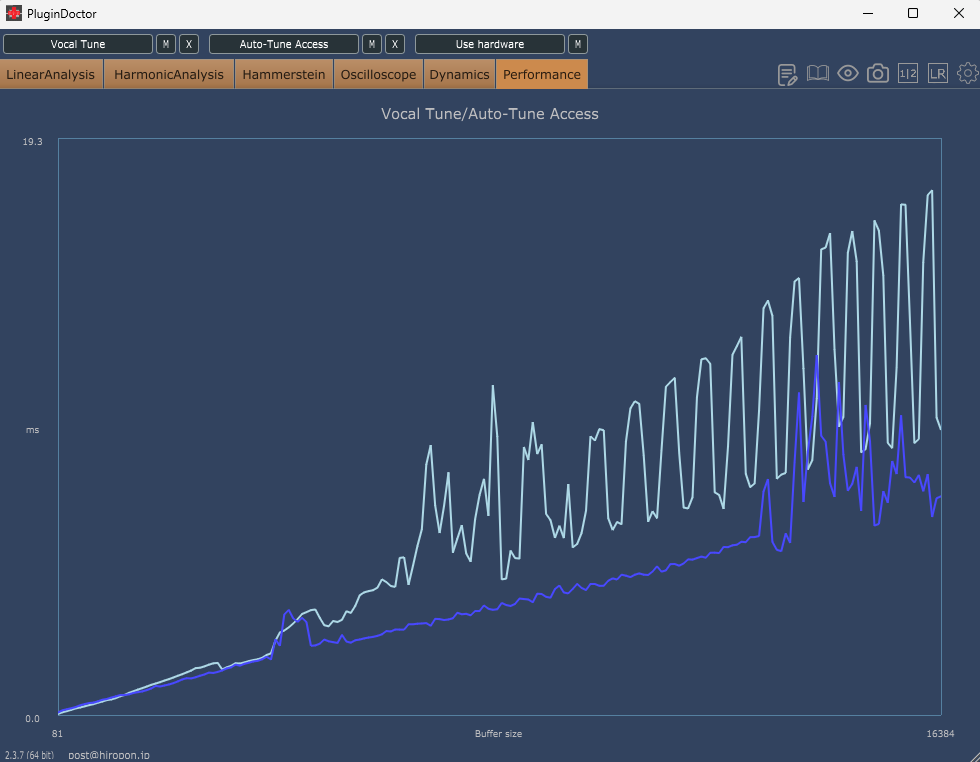Viewport: 980px width, 762px height.
Task: Click the PluginDoctor app icon
Action: 13,13
